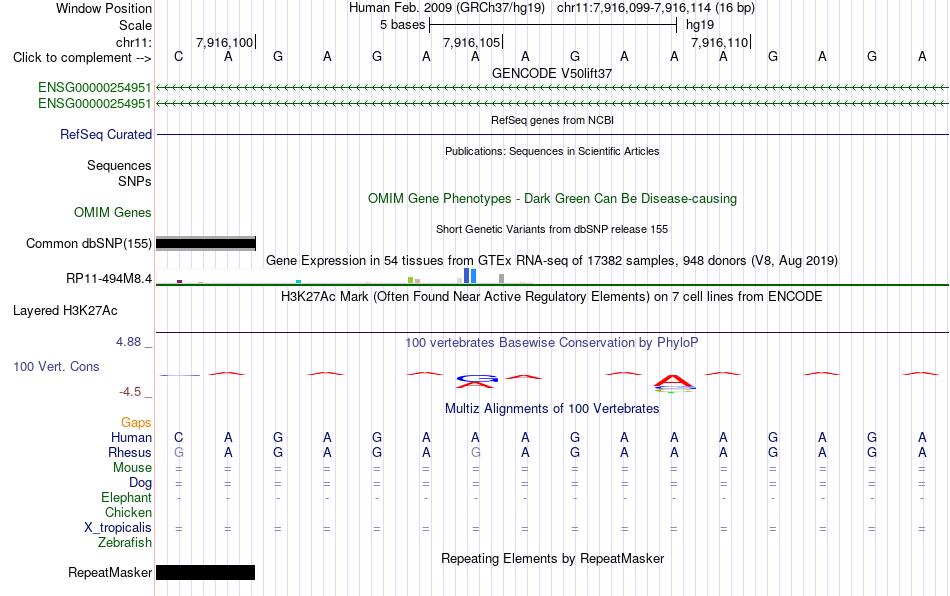The image size is (950, 596).
Task: Click the Layered H3K27Ac track label
Action: (65, 311)
